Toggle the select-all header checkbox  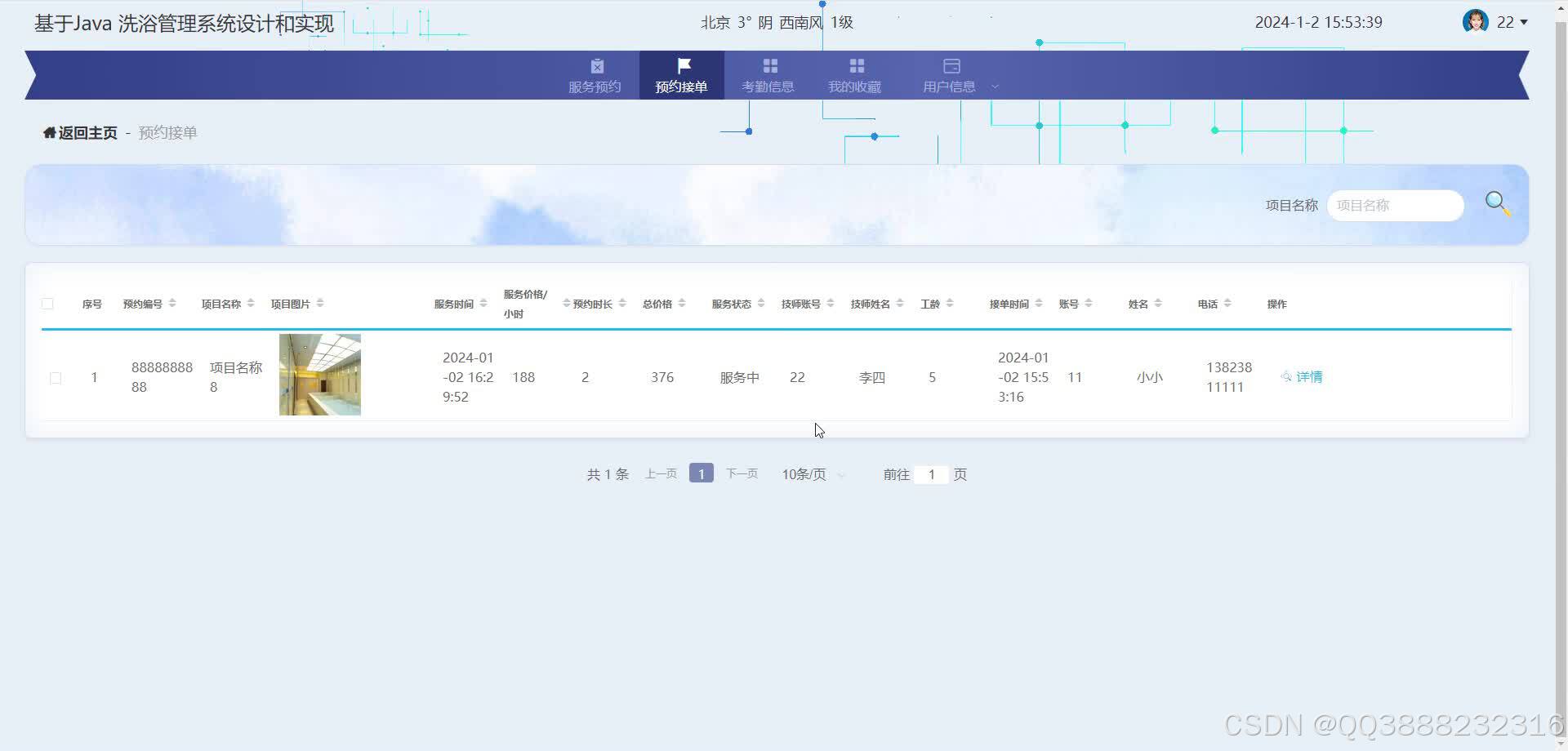pos(47,304)
